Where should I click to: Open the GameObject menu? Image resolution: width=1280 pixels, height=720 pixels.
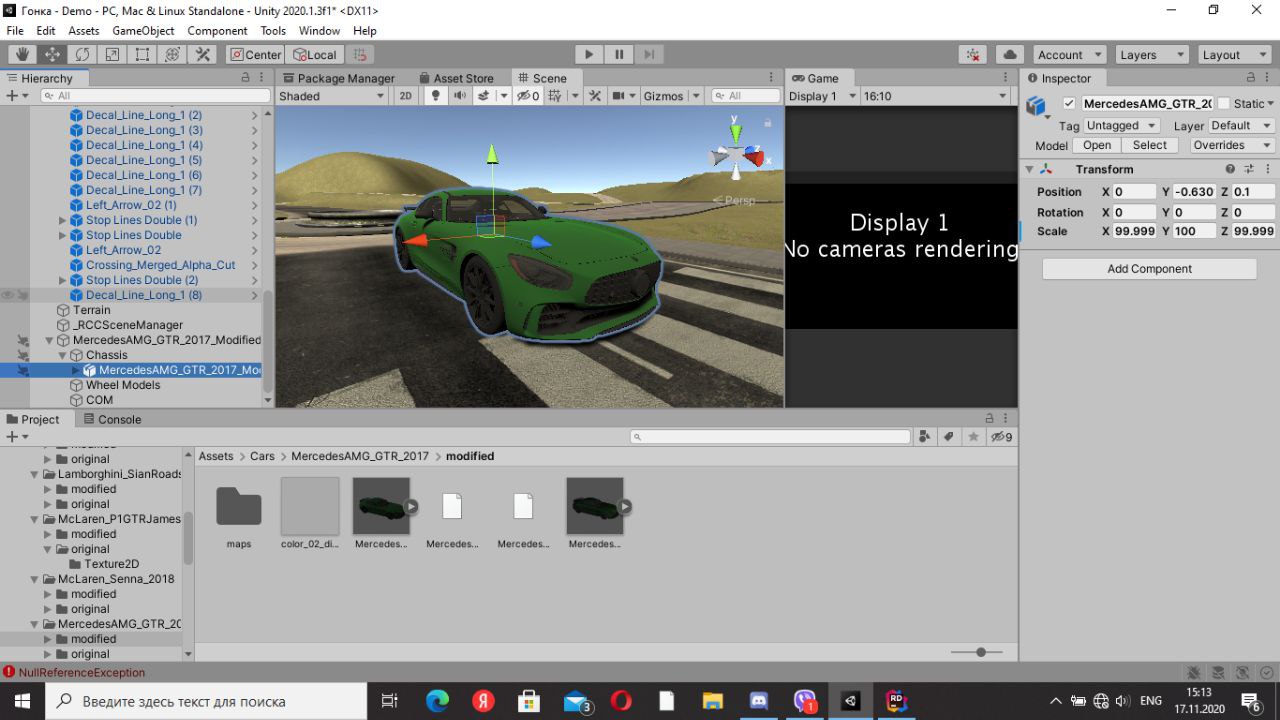click(x=143, y=31)
